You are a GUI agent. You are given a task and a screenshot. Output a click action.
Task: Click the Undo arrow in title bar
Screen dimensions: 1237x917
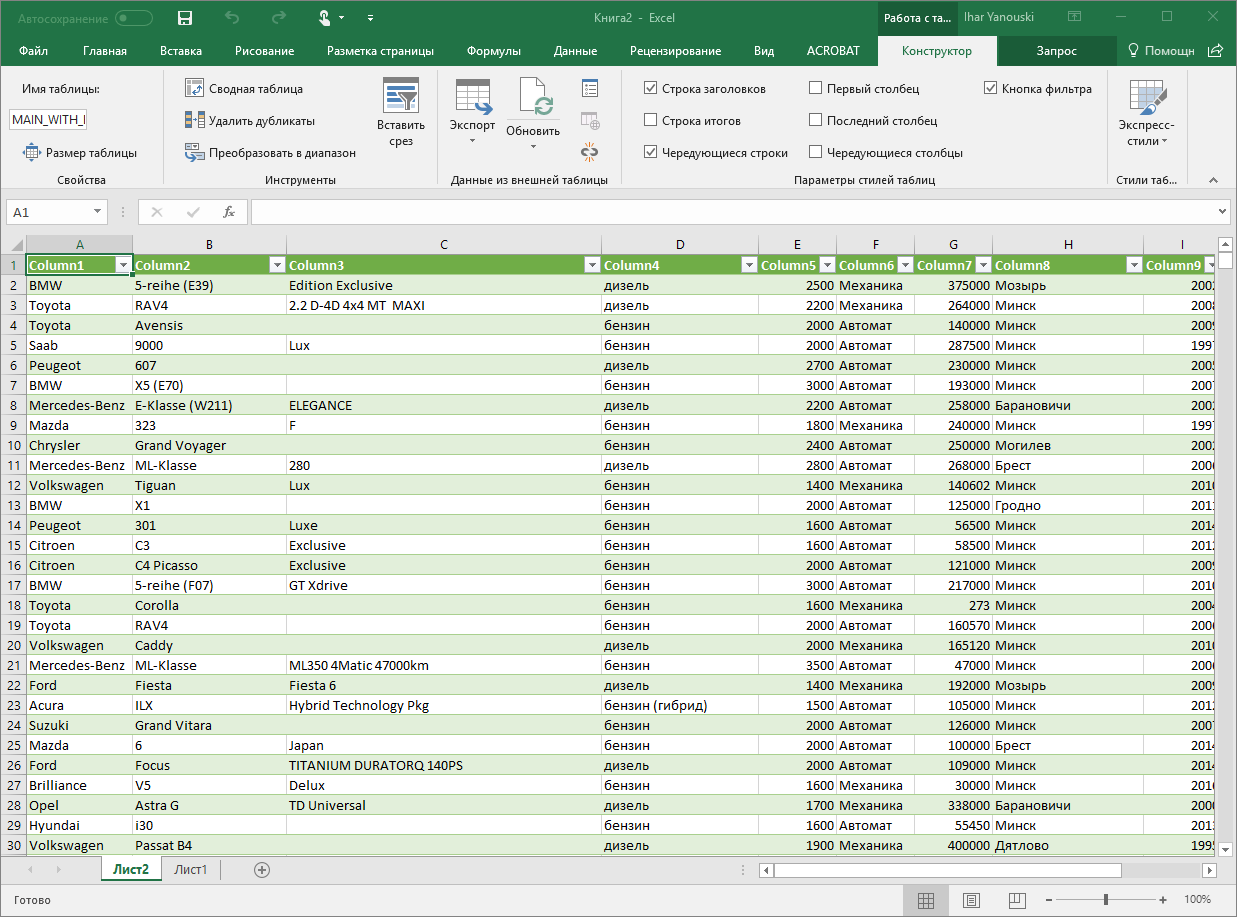point(232,18)
